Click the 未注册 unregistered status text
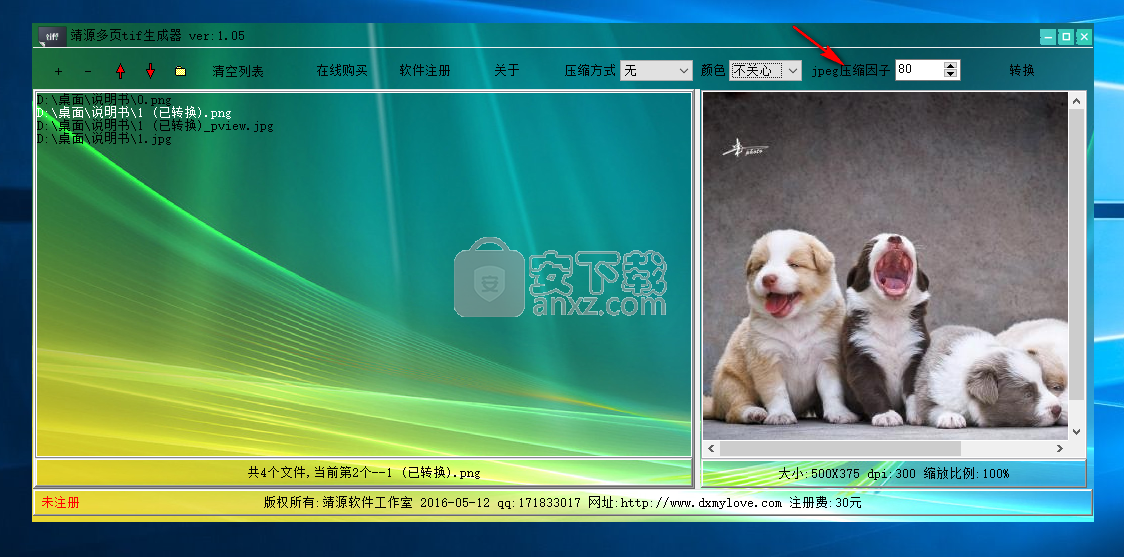 click(60, 503)
